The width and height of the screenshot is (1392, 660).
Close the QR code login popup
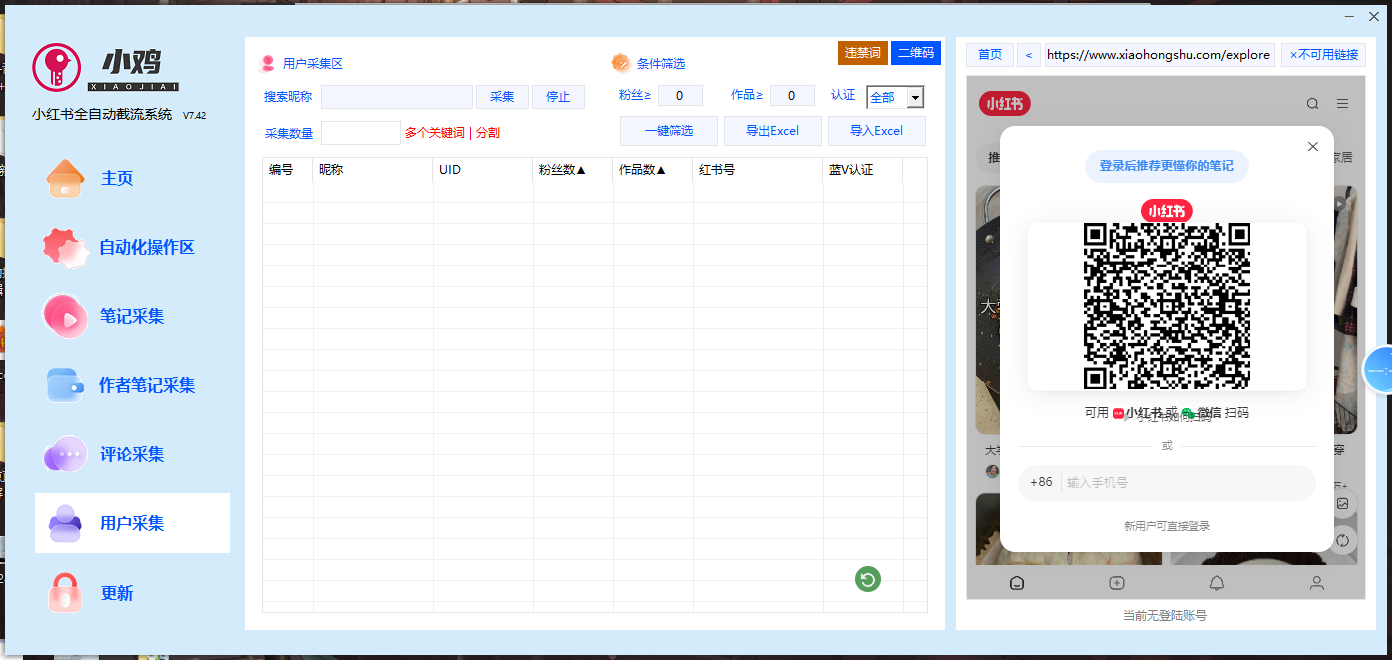coord(1312,147)
